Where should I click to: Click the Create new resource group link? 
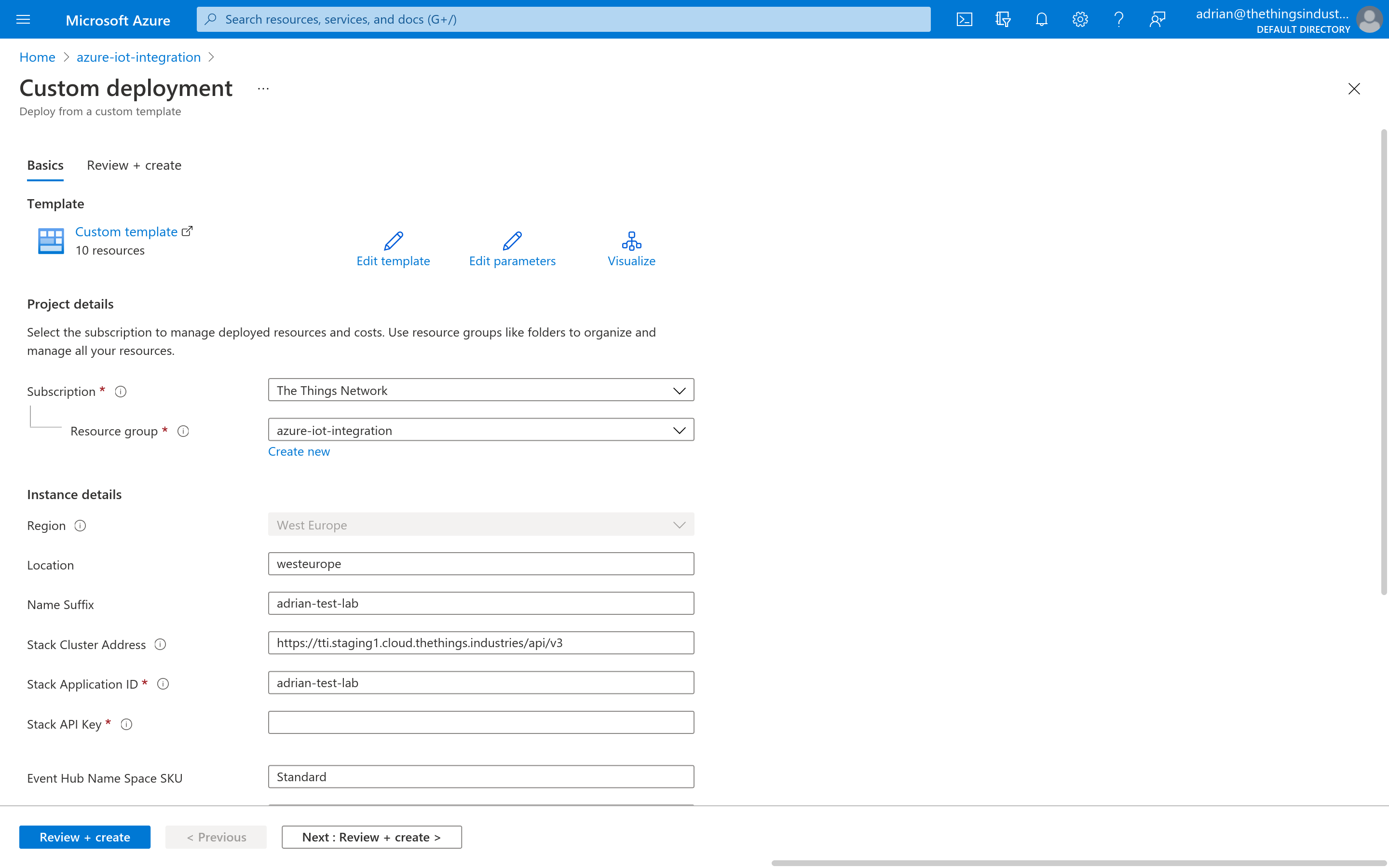click(x=298, y=451)
